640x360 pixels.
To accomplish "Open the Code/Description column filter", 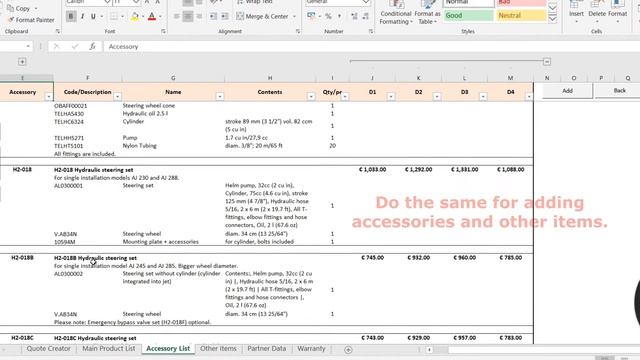I will click(x=118, y=96).
